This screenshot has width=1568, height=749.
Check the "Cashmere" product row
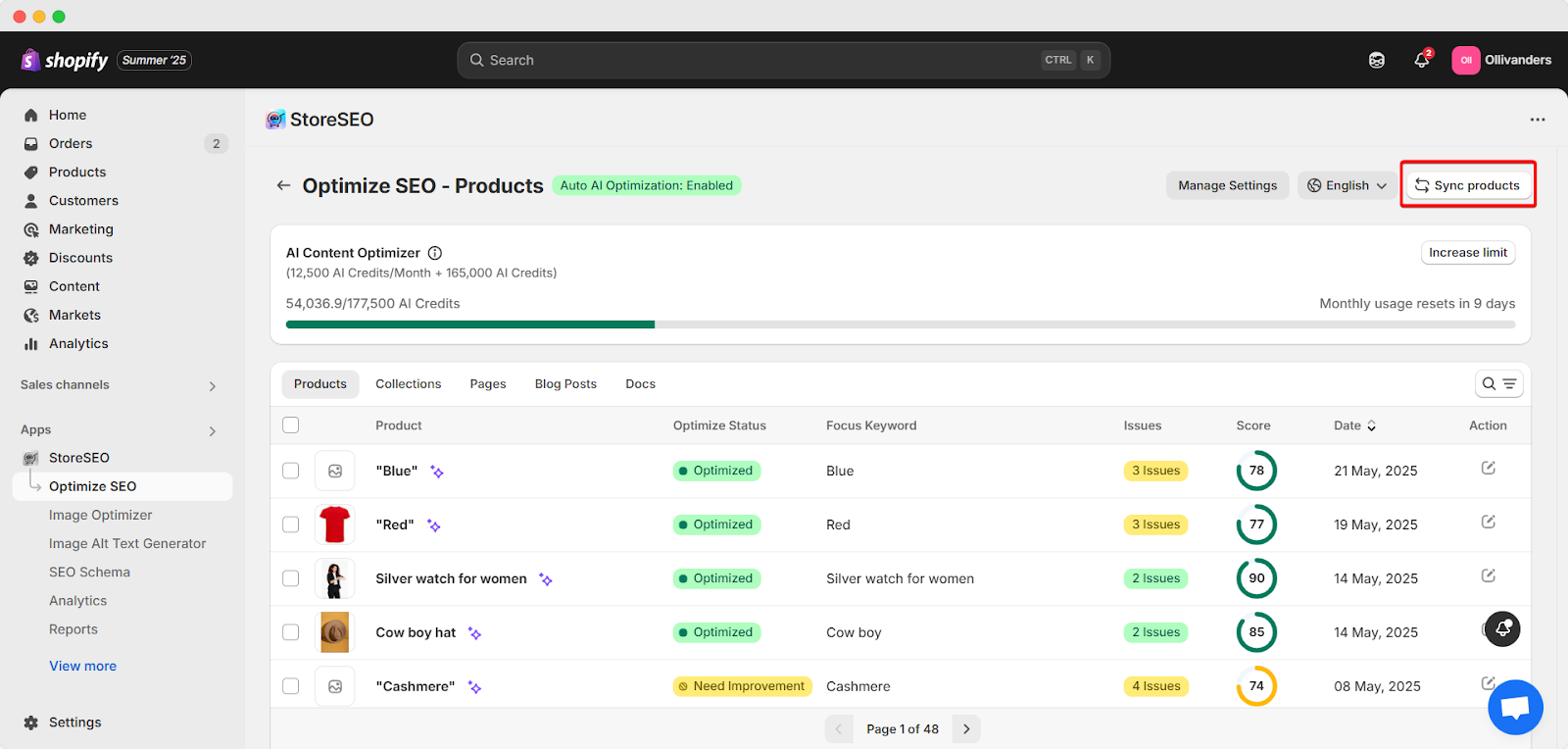[290, 686]
